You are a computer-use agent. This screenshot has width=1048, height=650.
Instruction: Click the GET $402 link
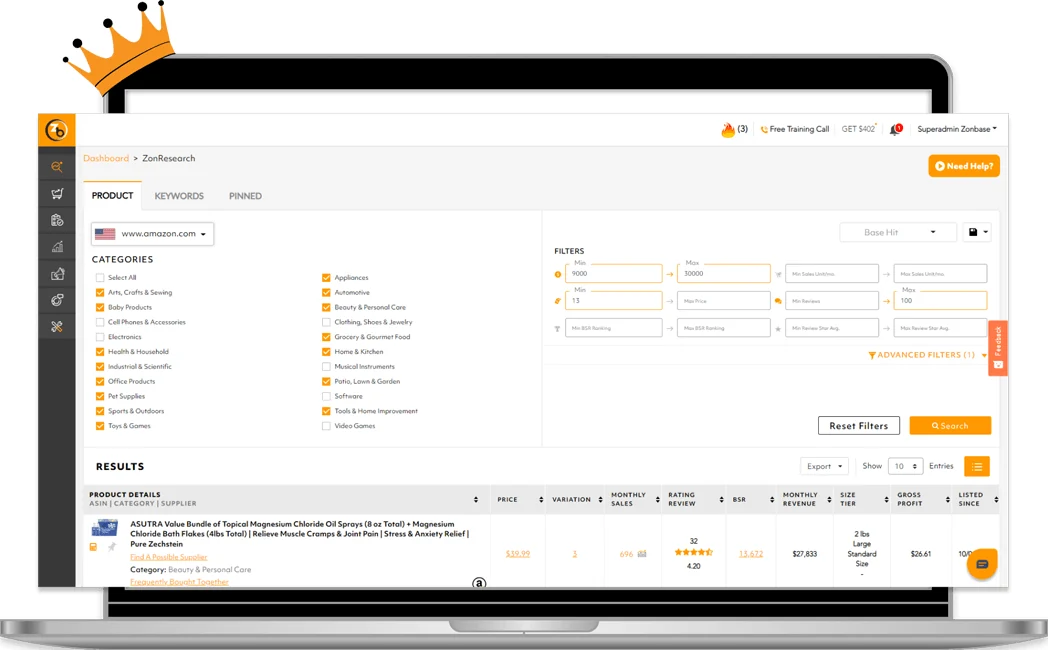pos(859,129)
